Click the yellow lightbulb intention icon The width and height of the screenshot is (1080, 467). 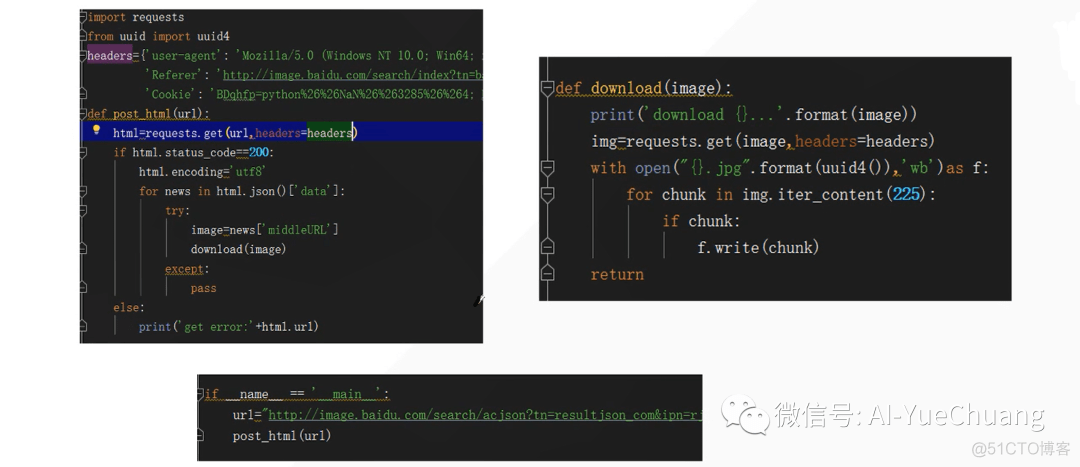pyautogui.click(x=96, y=130)
